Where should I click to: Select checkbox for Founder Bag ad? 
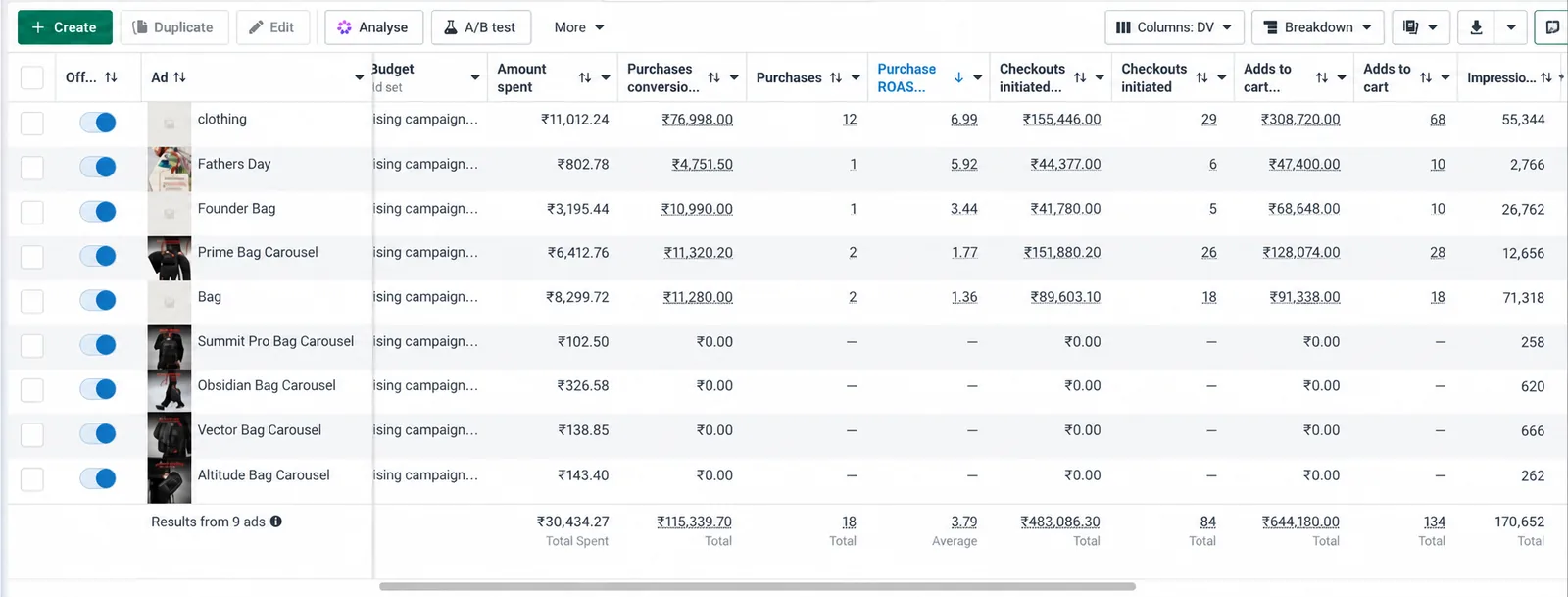click(x=32, y=212)
